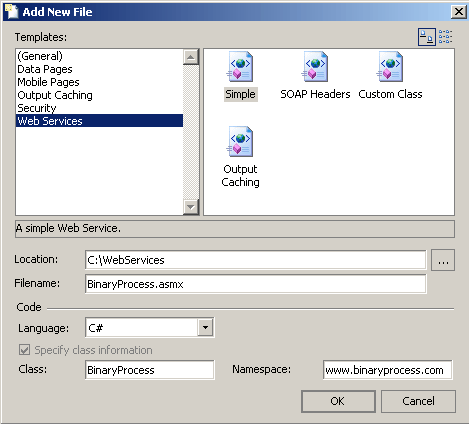Open the Language dropdown
The image size is (469, 424).
[x=205, y=328]
